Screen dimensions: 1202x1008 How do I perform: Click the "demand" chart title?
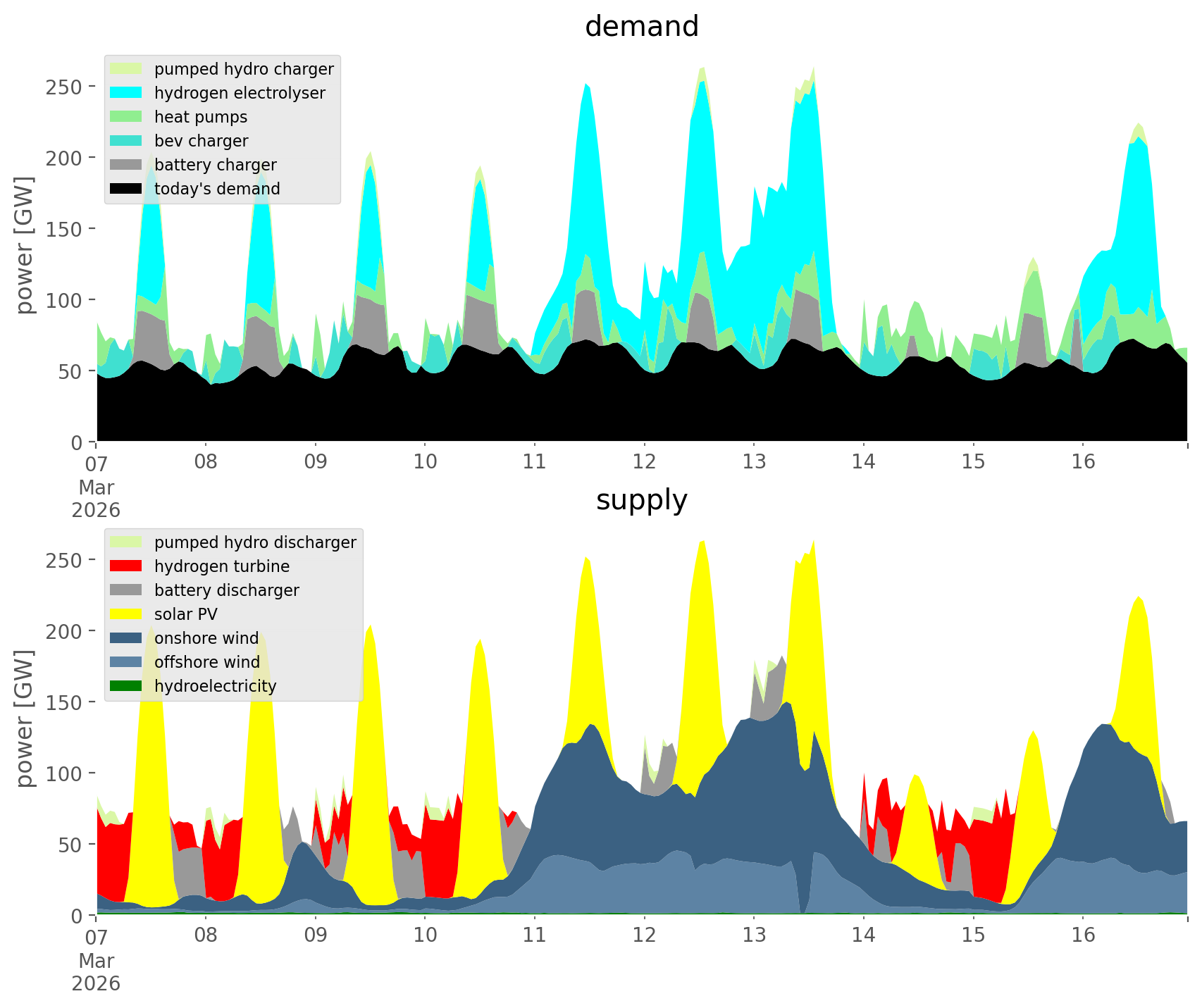click(x=641, y=27)
